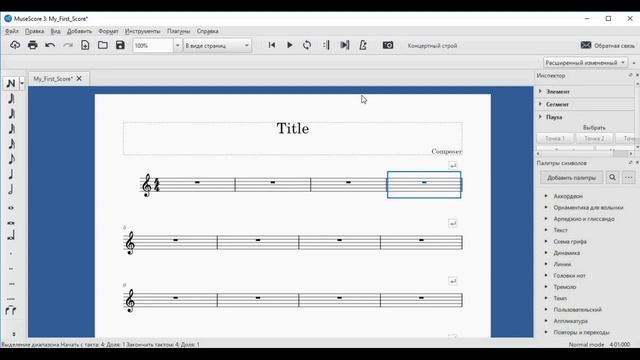Select the eighth note duration
This screenshot has width=640, height=360.
pos(11,159)
